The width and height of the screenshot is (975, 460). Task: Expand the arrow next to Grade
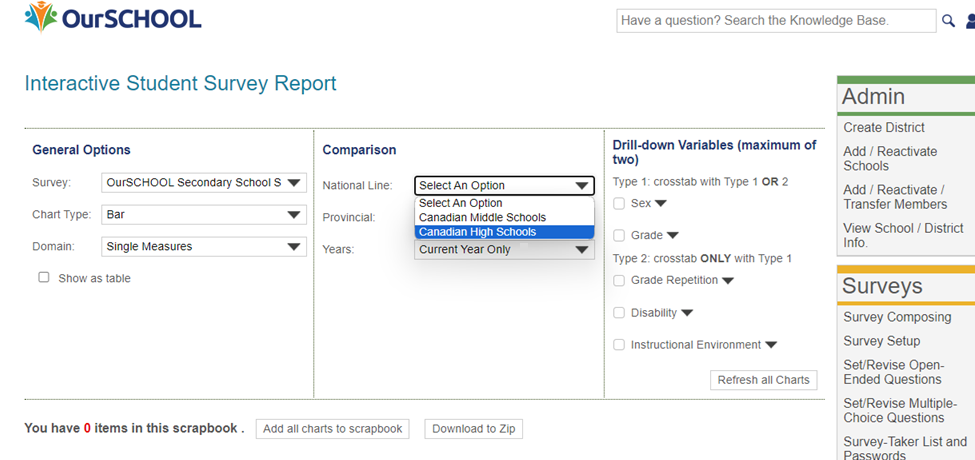(x=672, y=236)
